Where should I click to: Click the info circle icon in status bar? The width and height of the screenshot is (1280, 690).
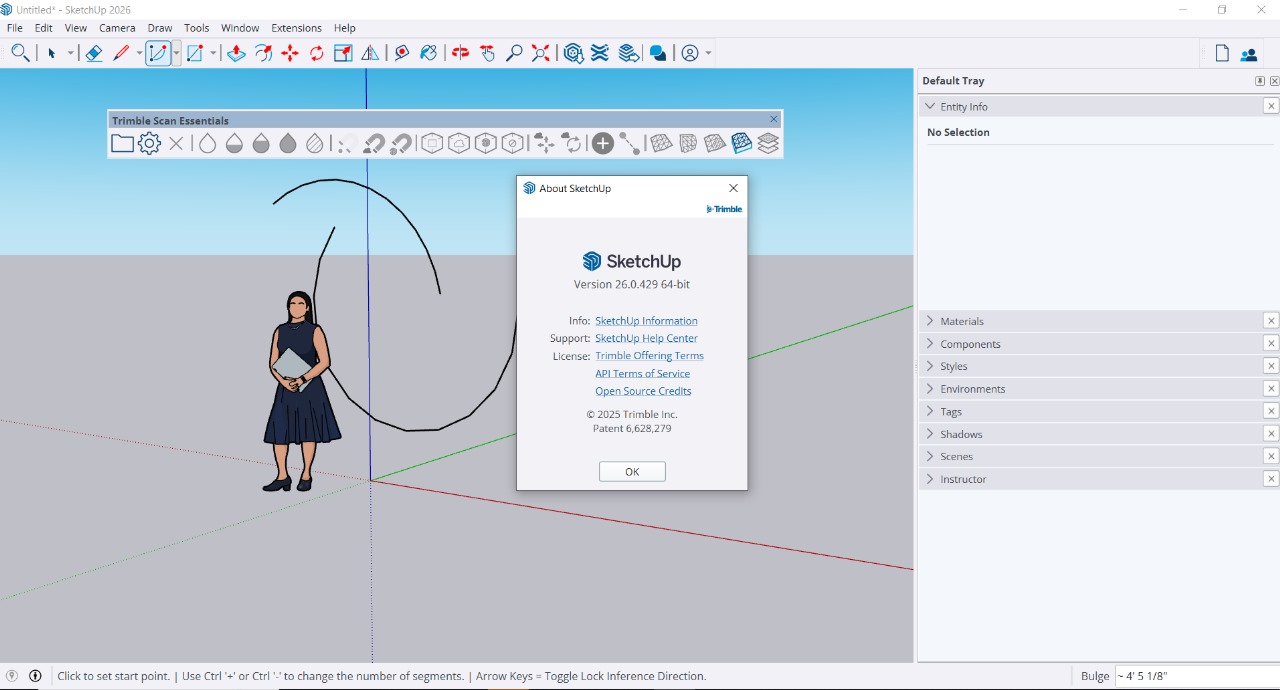(35, 676)
